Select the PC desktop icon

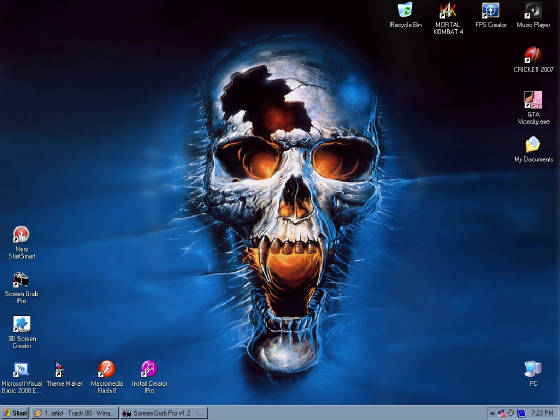(x=533, y=374)
